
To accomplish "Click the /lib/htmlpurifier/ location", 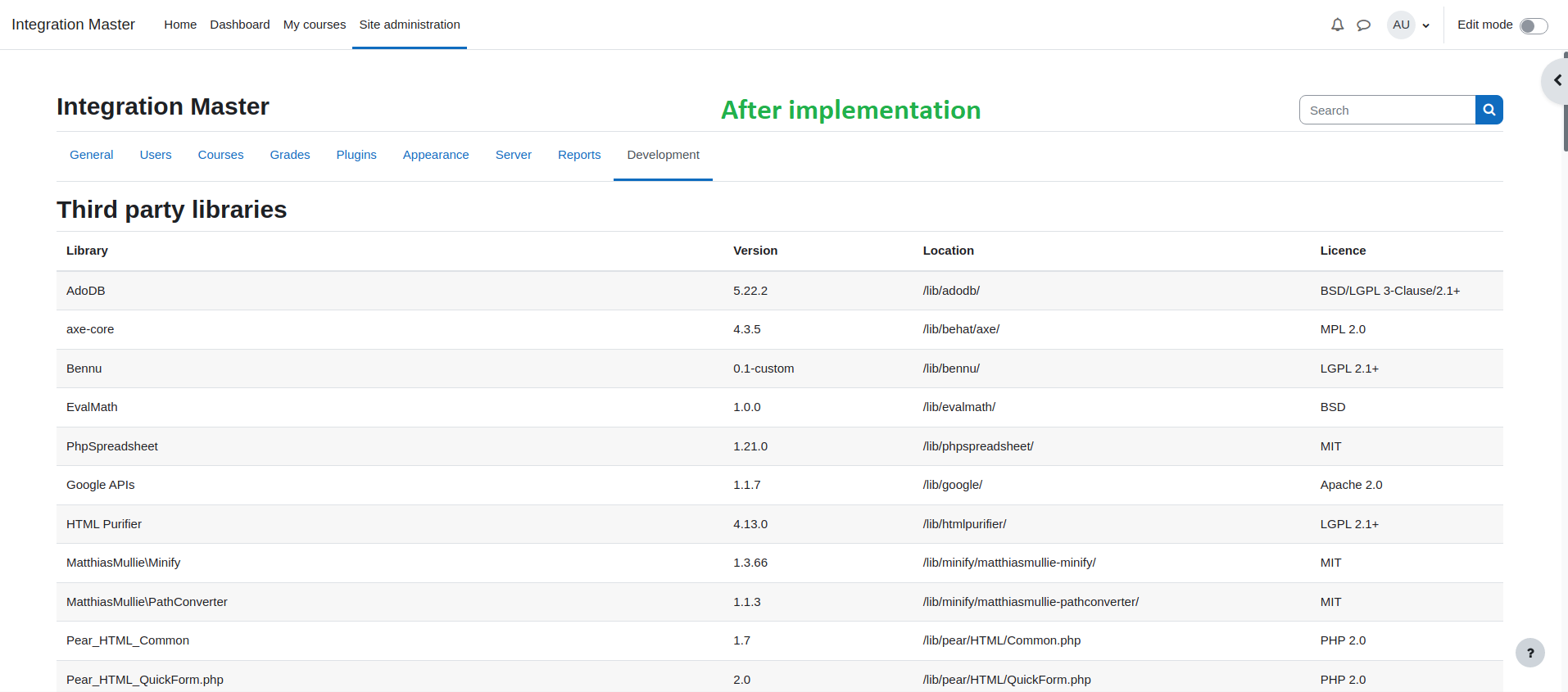I will pyautogui.click(x=964, y=524).
